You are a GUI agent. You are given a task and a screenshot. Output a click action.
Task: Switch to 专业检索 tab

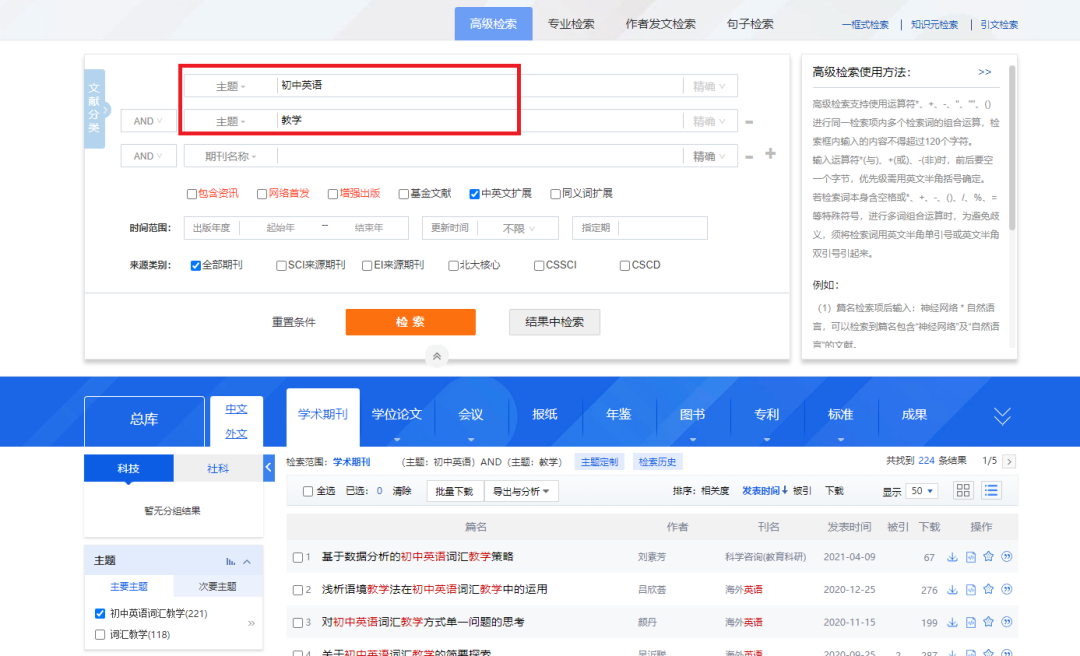571,24
